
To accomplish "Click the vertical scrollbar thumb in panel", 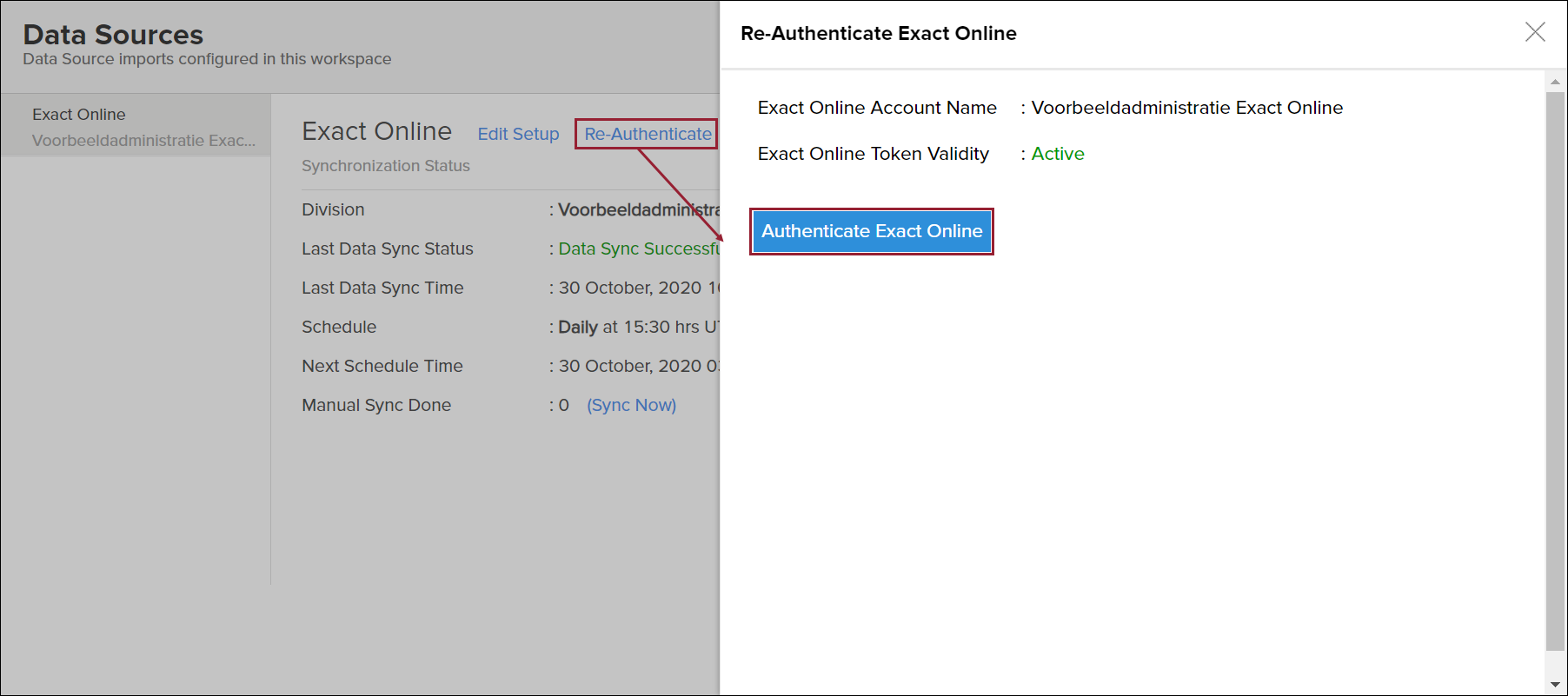I will (1555, 371).
